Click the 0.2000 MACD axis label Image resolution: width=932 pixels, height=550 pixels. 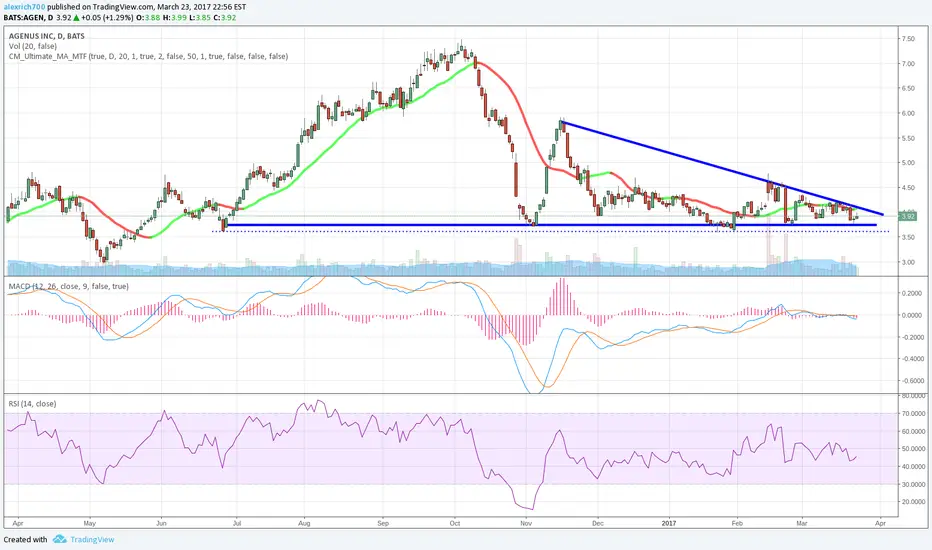912,293
